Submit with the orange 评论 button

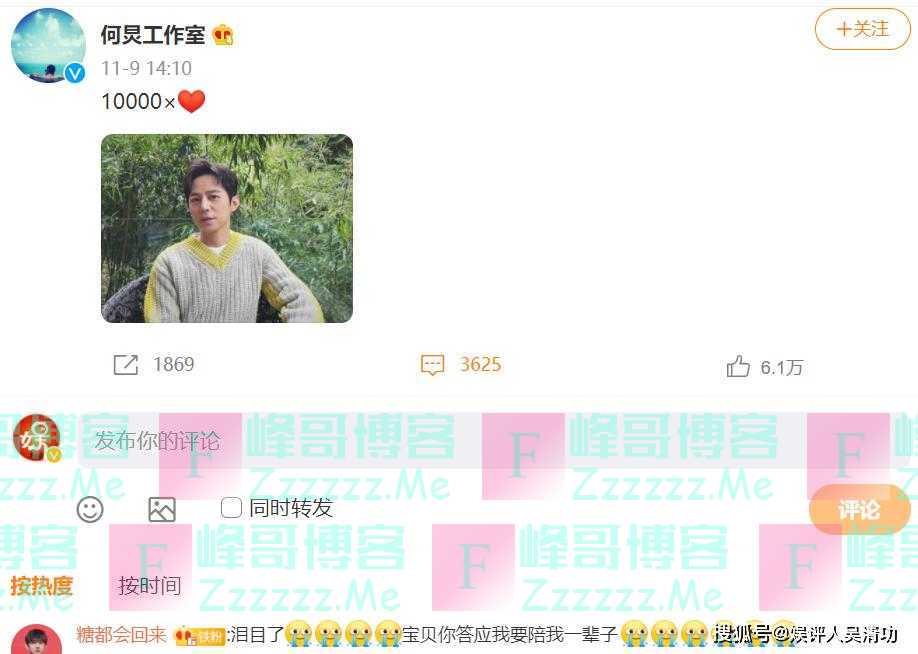coord(859,509)
